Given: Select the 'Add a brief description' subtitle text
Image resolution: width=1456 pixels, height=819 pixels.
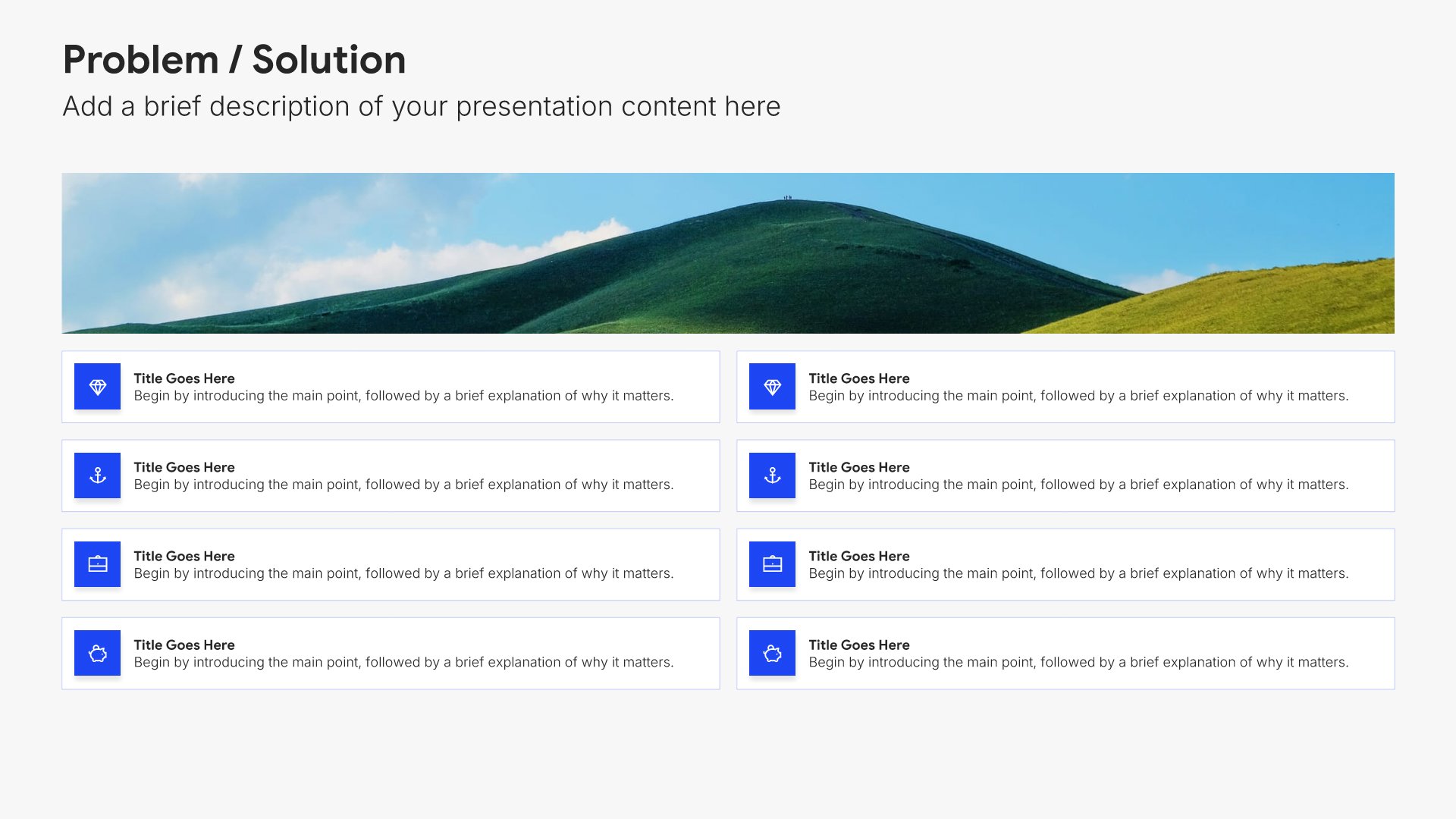Looking at the screenshot, I should (x=422, y=107).
